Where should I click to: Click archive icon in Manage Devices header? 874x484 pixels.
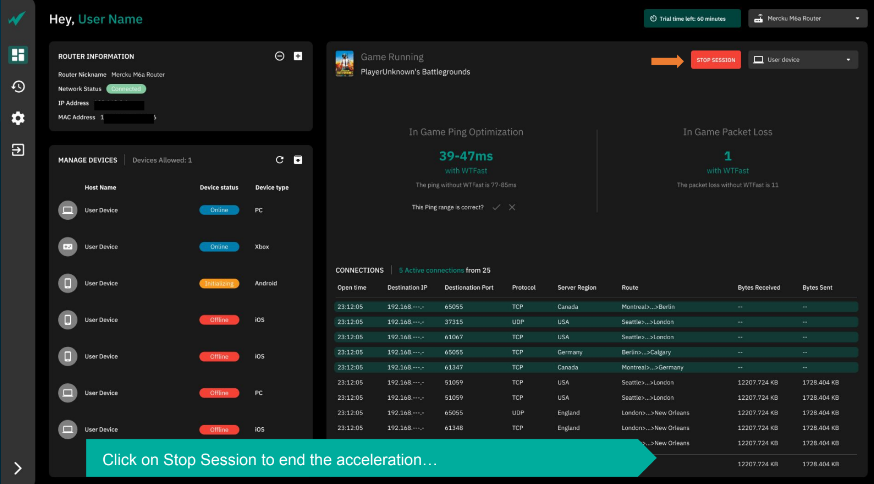pyautogui.click(x=297, y=160)
